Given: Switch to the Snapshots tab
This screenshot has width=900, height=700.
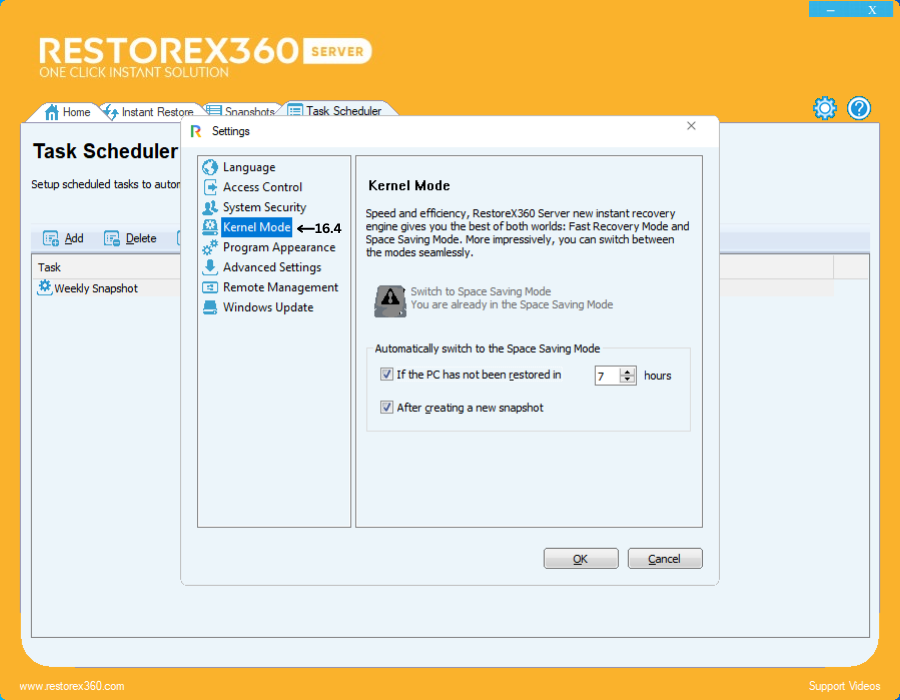Looking at the screenshot, I should [241, 111].
